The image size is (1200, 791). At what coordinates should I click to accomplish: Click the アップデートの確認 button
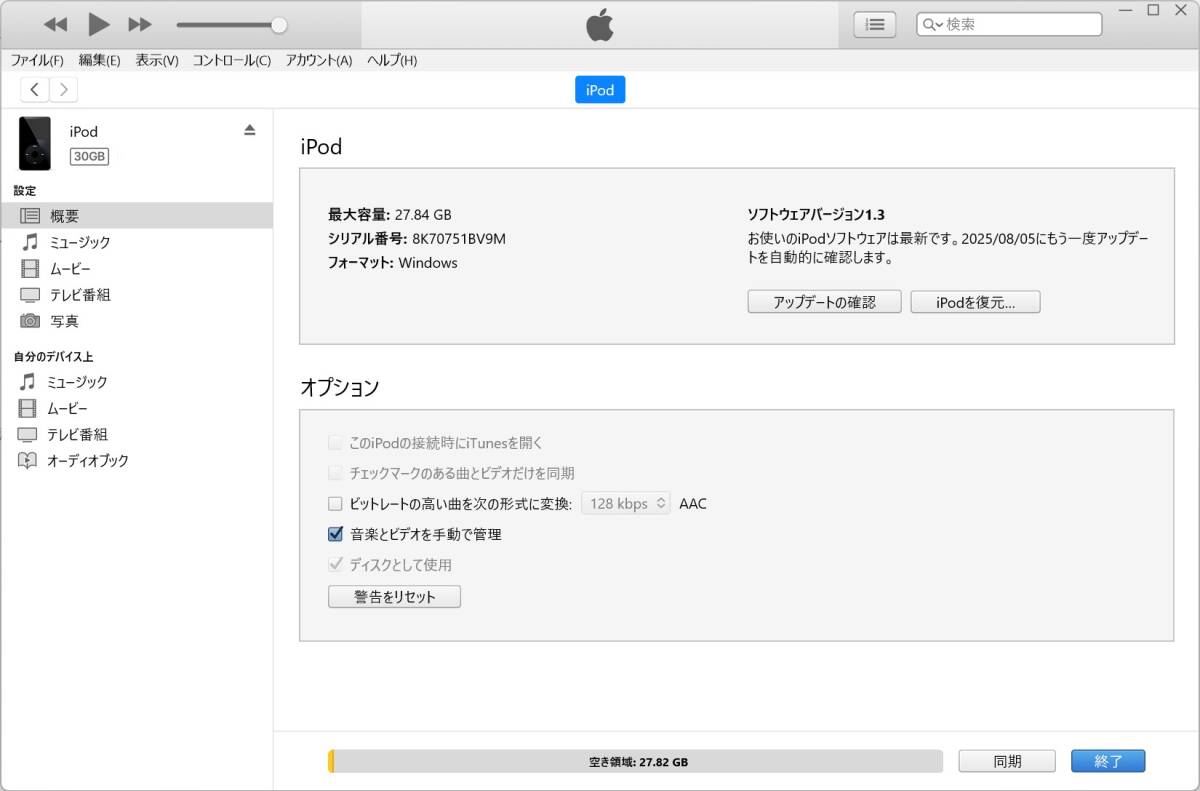click(x=824, y=302)
